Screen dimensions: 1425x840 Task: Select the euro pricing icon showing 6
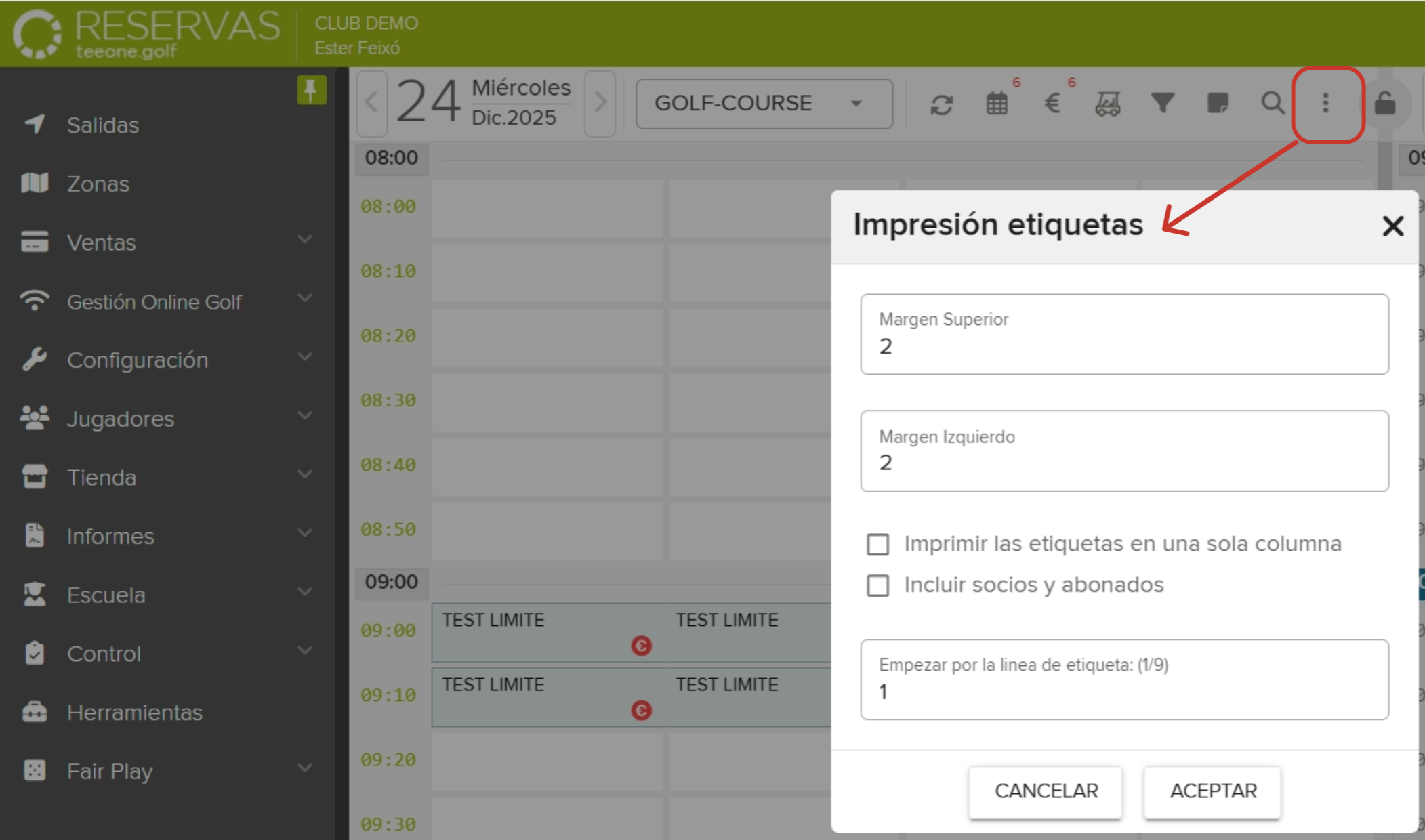[1052, 104]
